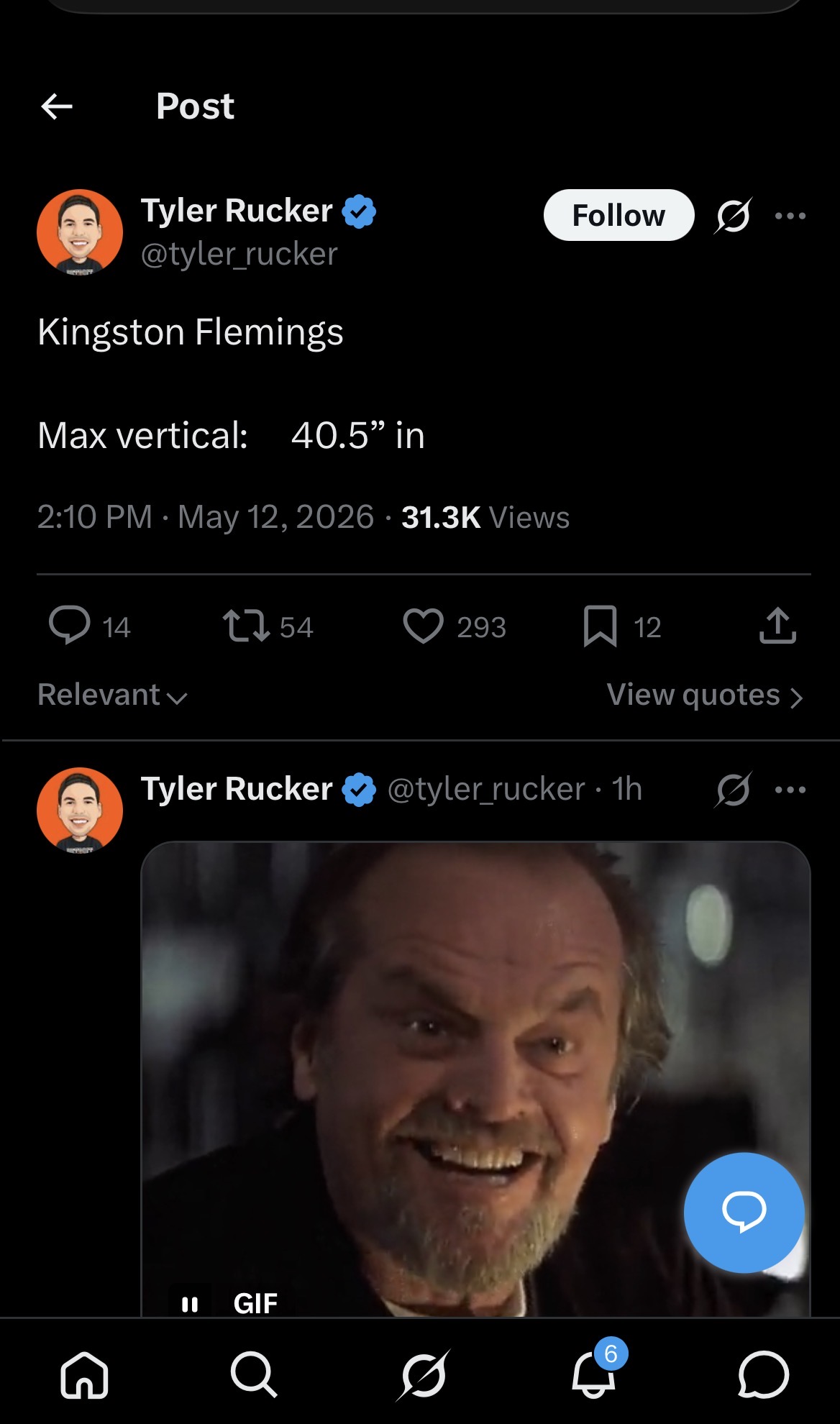Follow Tyler Rucker
The width and height of the screenshot is (840, 1424).
[x=618, y=215]
